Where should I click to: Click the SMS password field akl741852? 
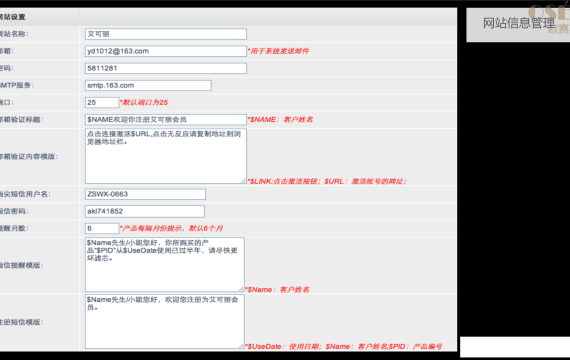click(x=145, y=211)
